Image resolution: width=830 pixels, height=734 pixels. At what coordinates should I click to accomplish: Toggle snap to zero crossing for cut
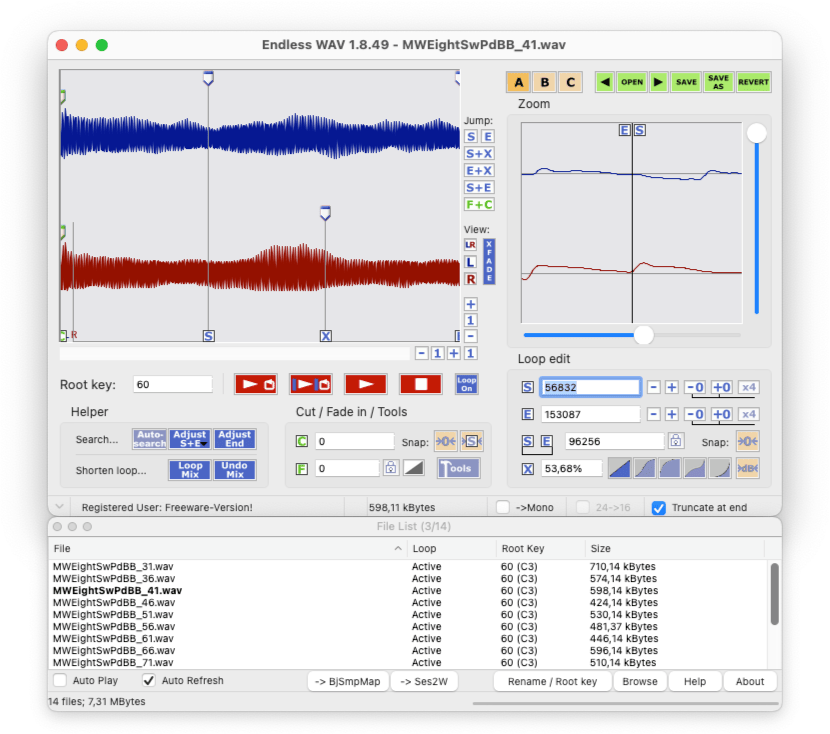click(x=446, y=441)
